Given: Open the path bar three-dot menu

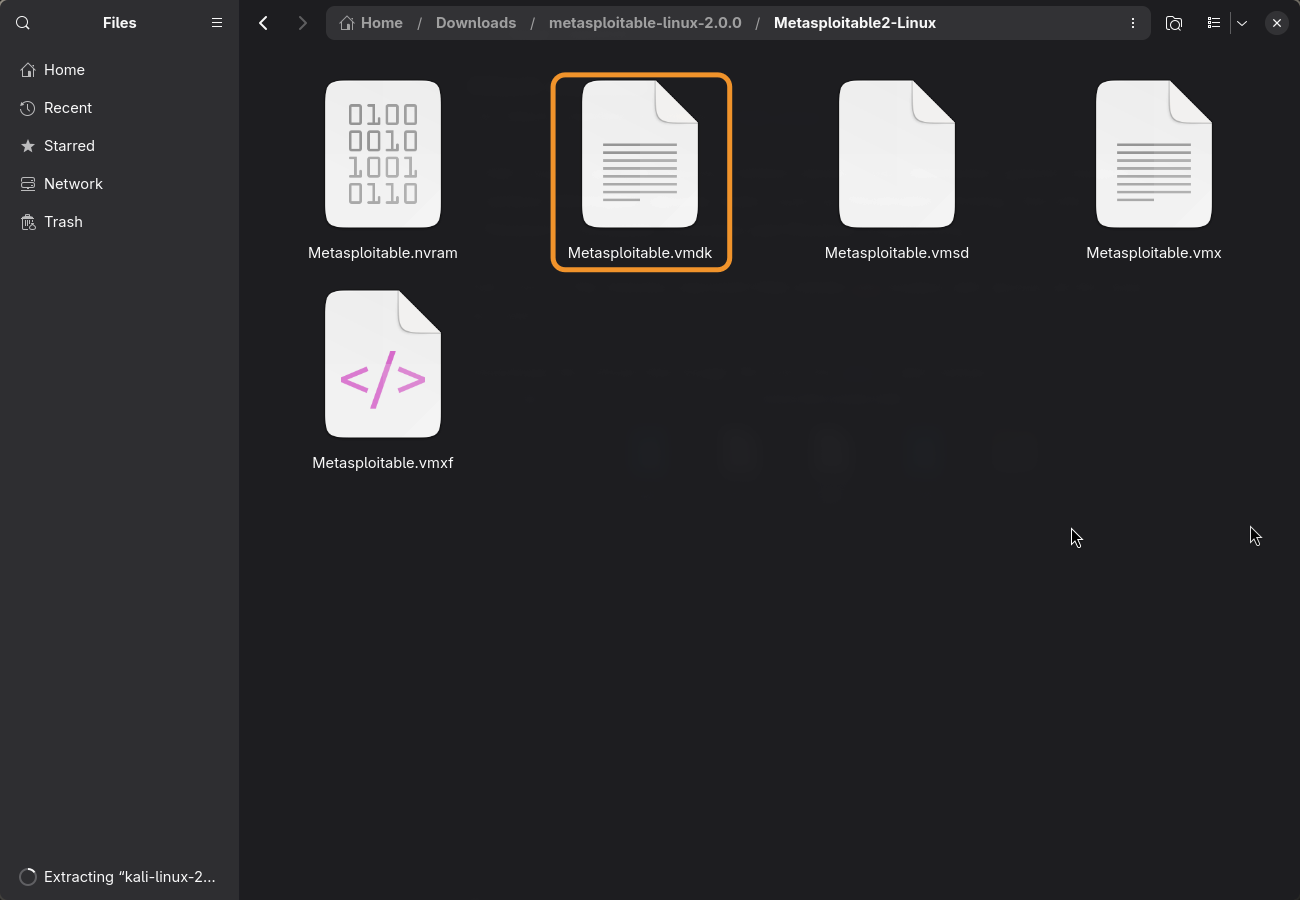Looking at the screenshot, I should click(x=1133, y=23).
